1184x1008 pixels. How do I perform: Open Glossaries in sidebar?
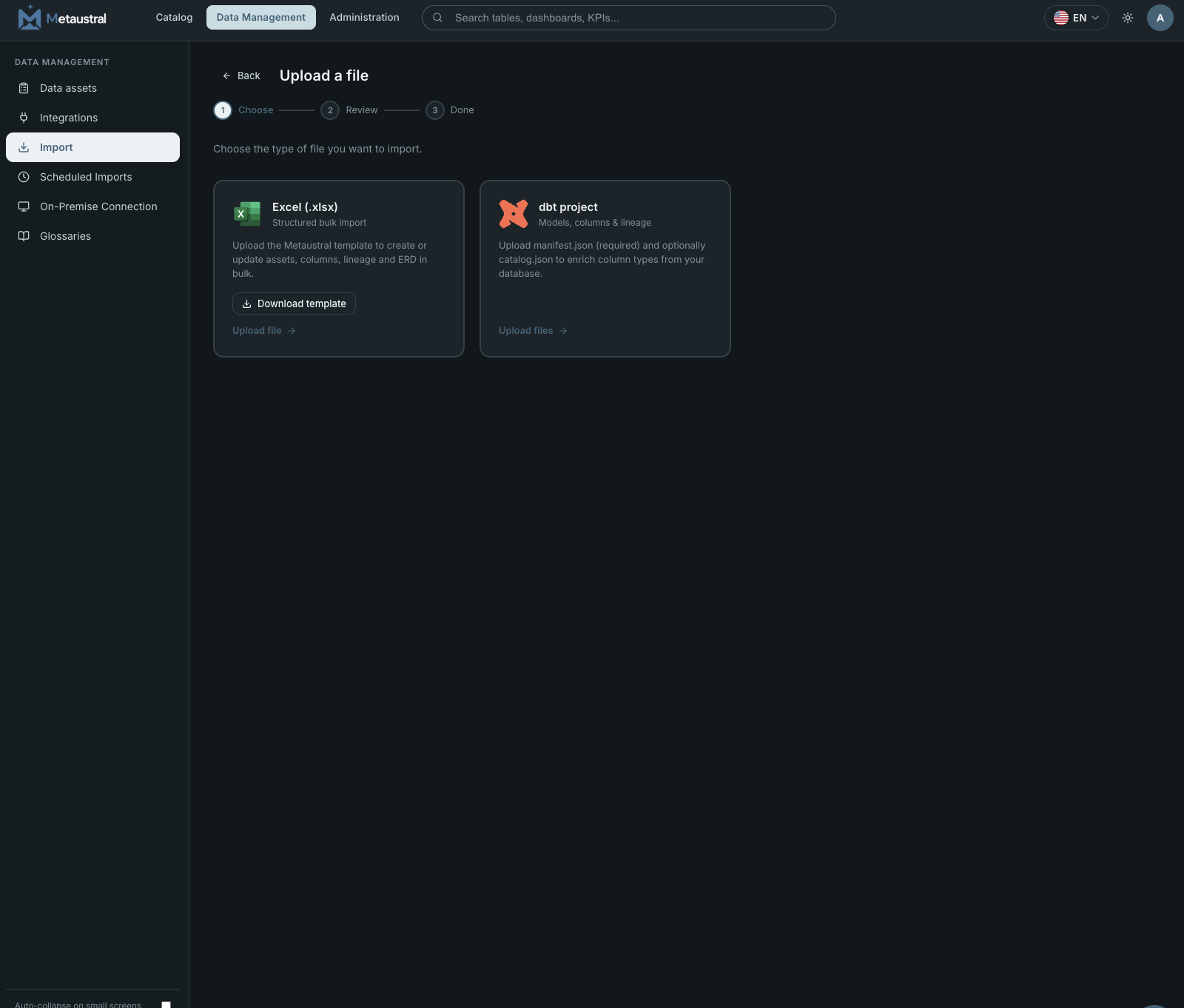point(92,236)
